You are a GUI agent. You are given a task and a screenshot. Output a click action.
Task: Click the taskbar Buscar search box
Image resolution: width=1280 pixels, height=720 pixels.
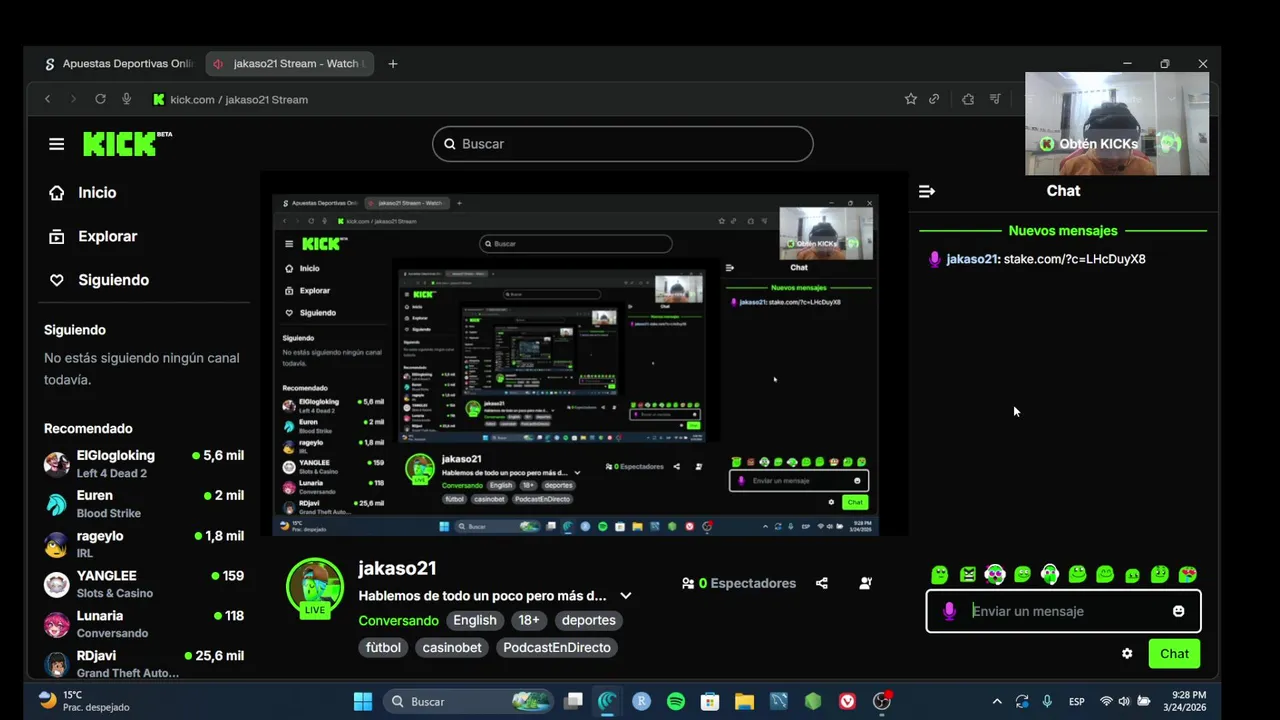click(470, 702)
